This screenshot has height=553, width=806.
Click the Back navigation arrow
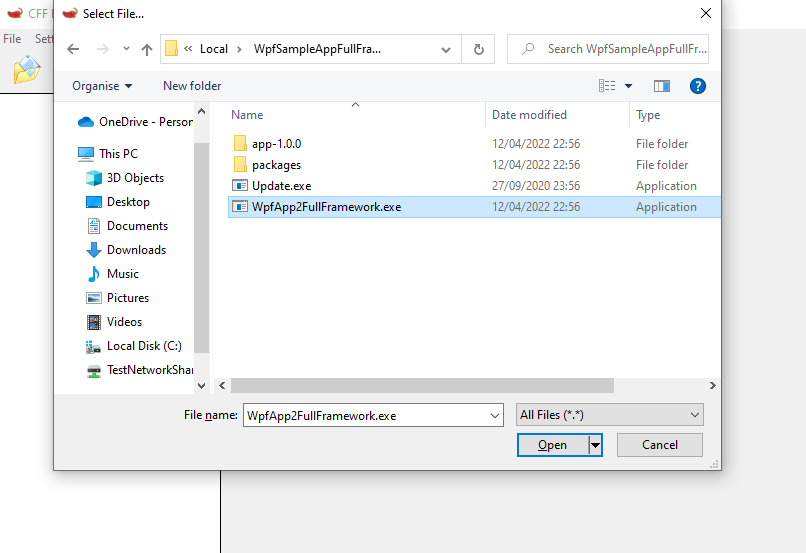coord(73,49)
